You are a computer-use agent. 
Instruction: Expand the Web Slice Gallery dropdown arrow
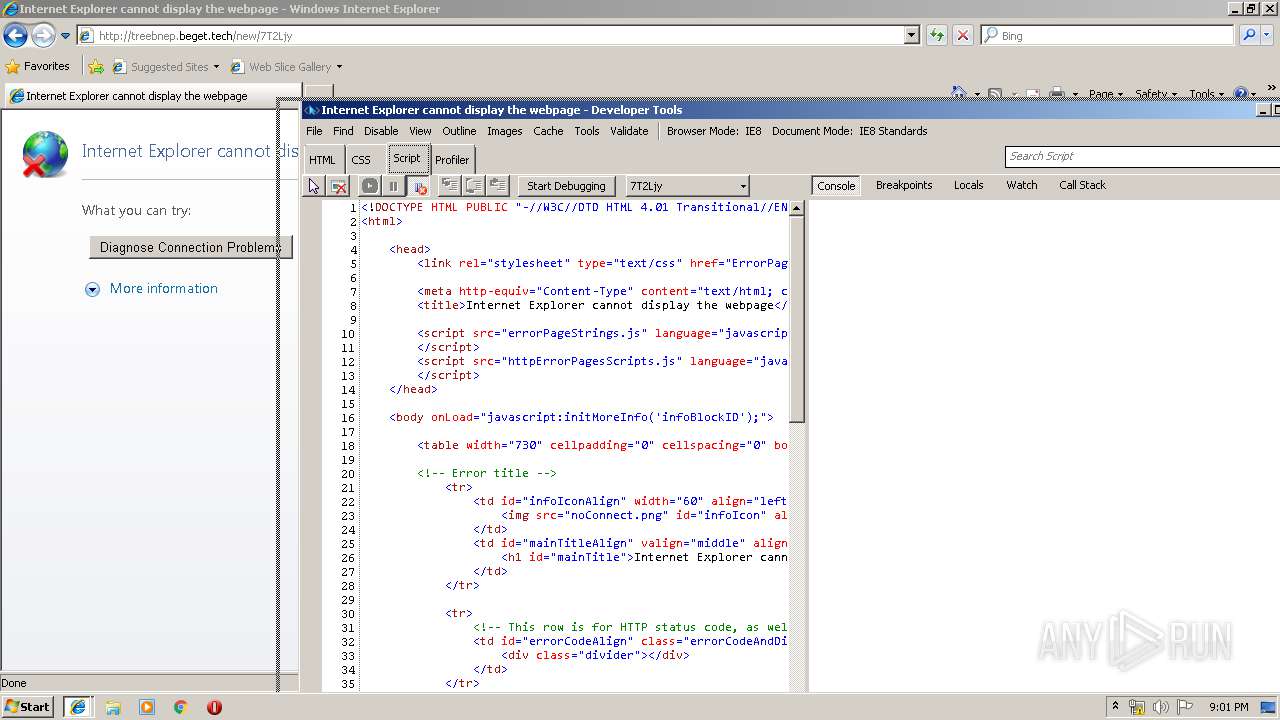[x=339, y=67]
